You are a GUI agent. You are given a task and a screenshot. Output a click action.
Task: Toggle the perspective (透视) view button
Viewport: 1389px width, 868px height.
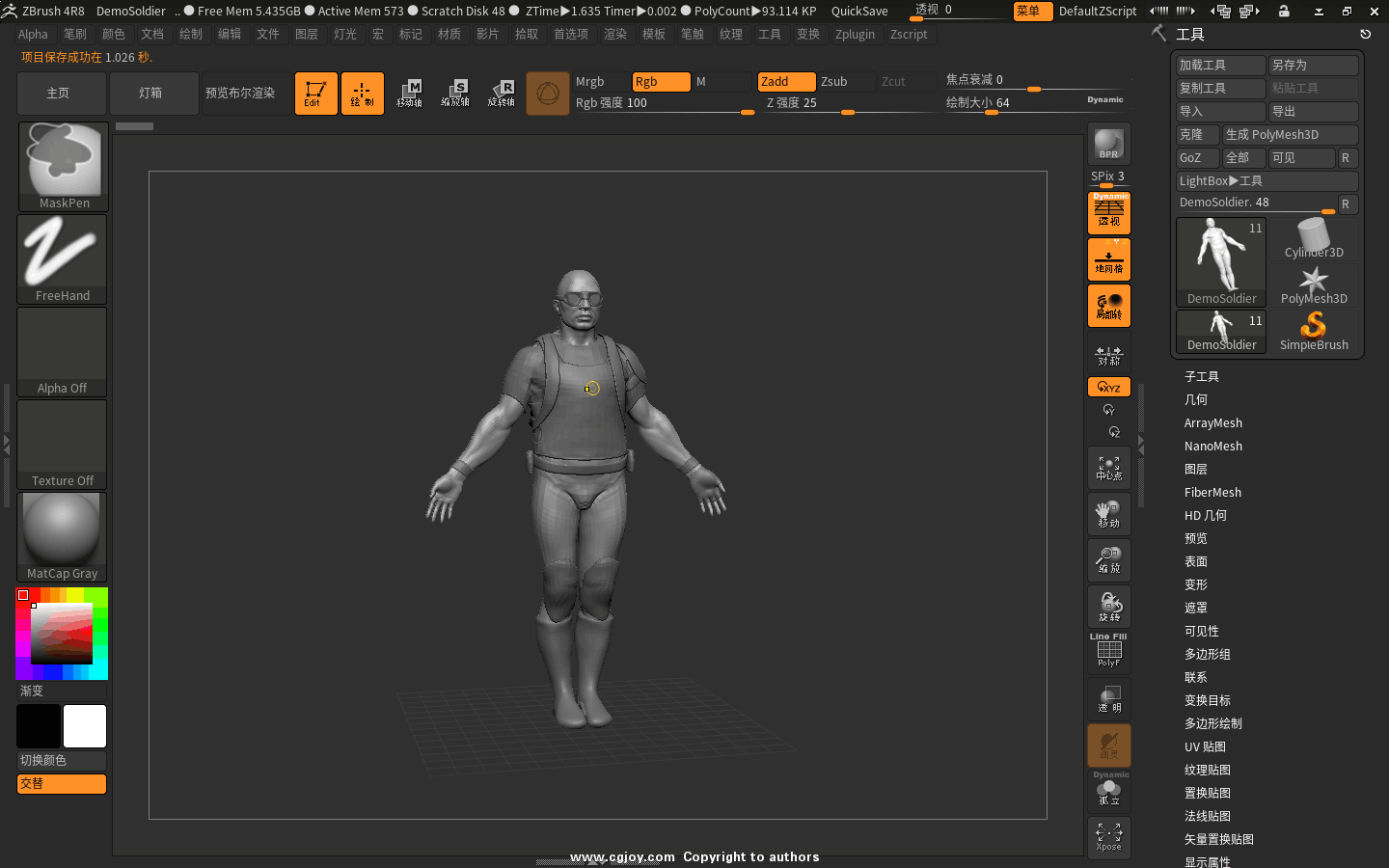click(x=1109, y=213)
